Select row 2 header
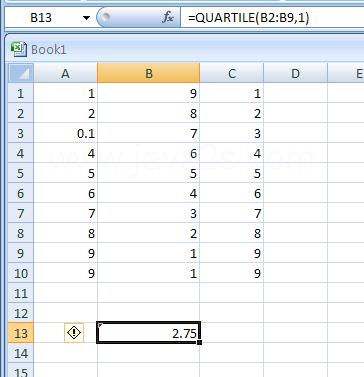 [21, 113]
